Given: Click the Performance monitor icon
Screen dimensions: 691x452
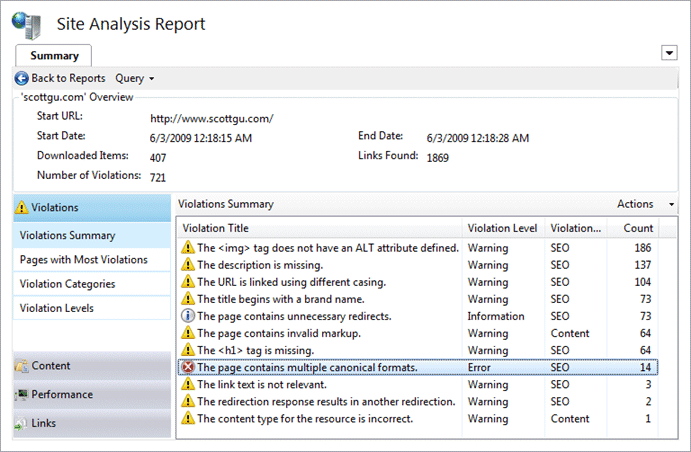Looking at the screenshot, I should click(22, 395).
